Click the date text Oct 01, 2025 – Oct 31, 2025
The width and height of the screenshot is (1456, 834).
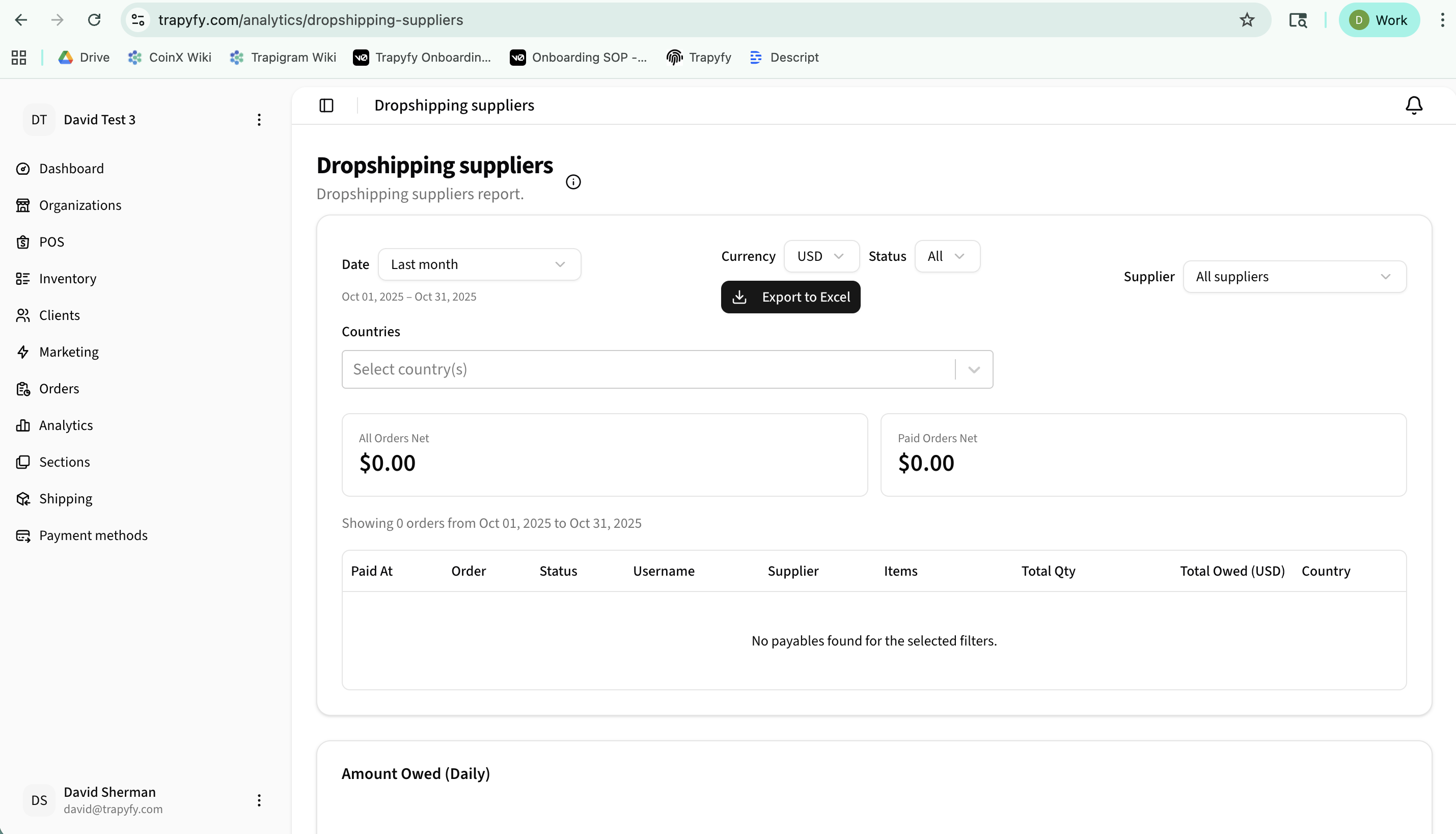pos(409,297)
